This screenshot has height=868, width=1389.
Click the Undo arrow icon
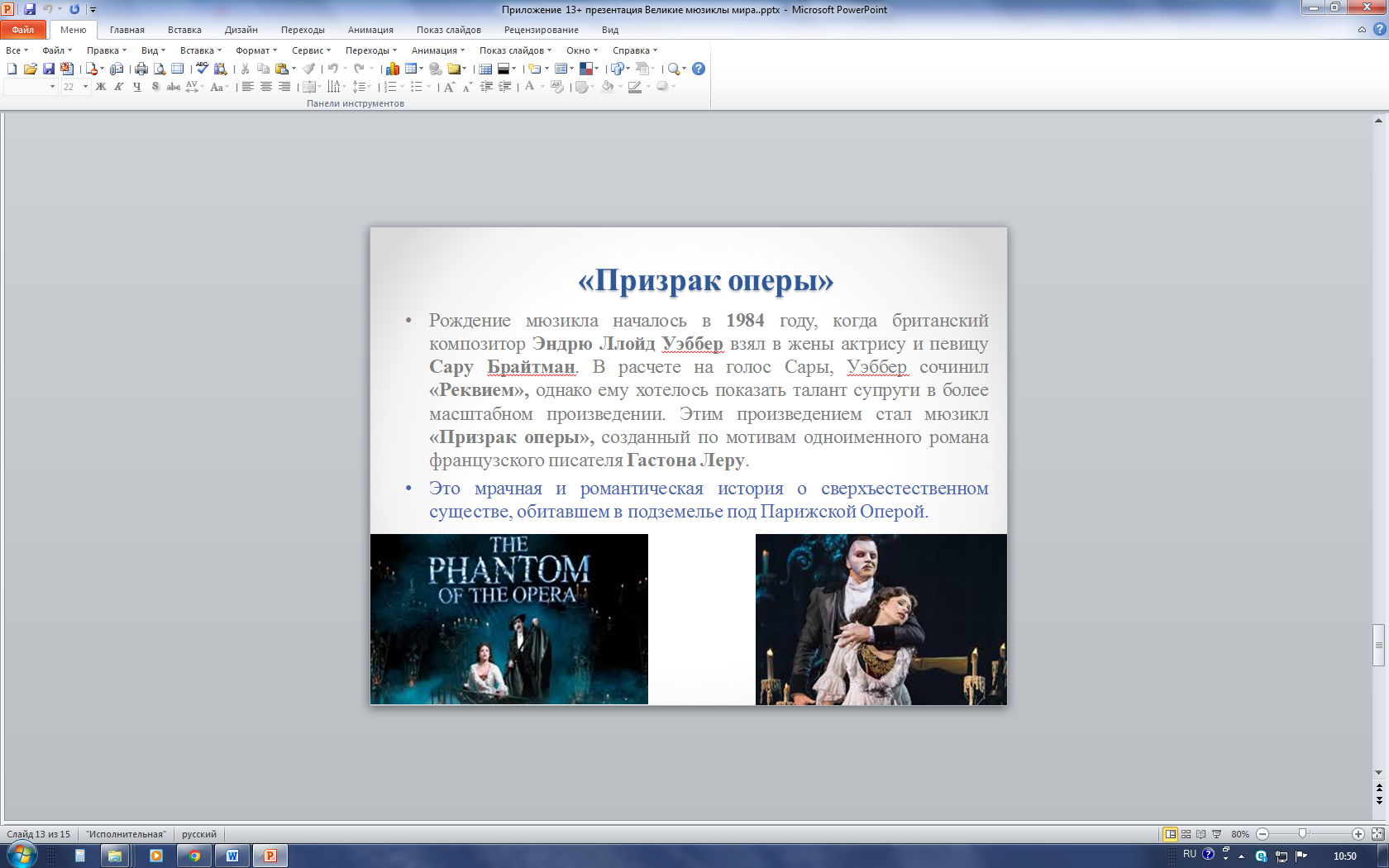tap(332, 69)
